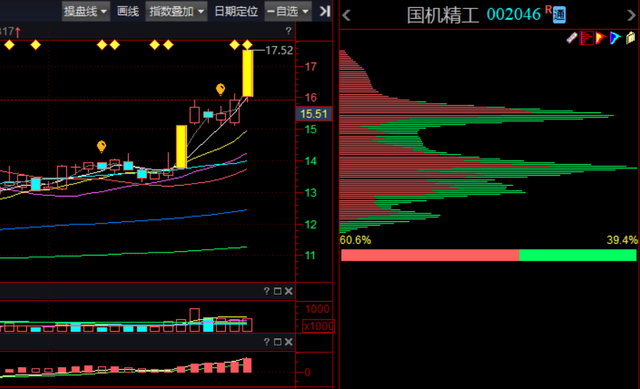Maximize the volume indicator sub-panel

tap(278, 291)
